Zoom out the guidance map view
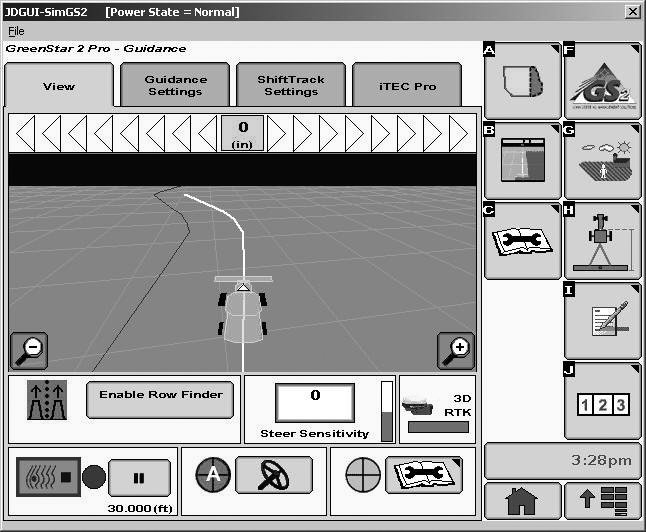The height and width of the screenshot is (532, 646). click(x=28, y=350)
